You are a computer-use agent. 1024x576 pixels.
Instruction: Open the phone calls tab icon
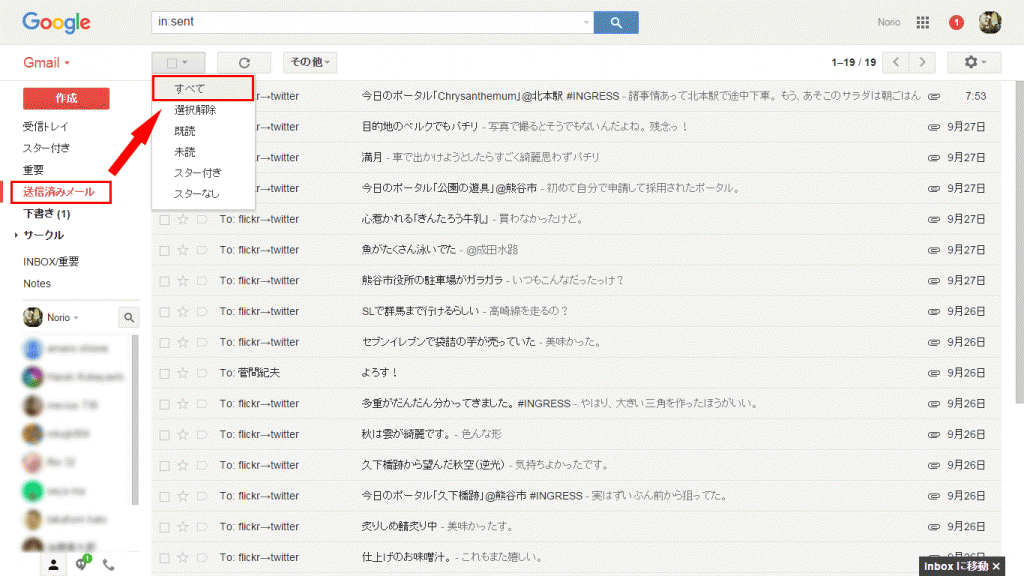tap(109, 565)
